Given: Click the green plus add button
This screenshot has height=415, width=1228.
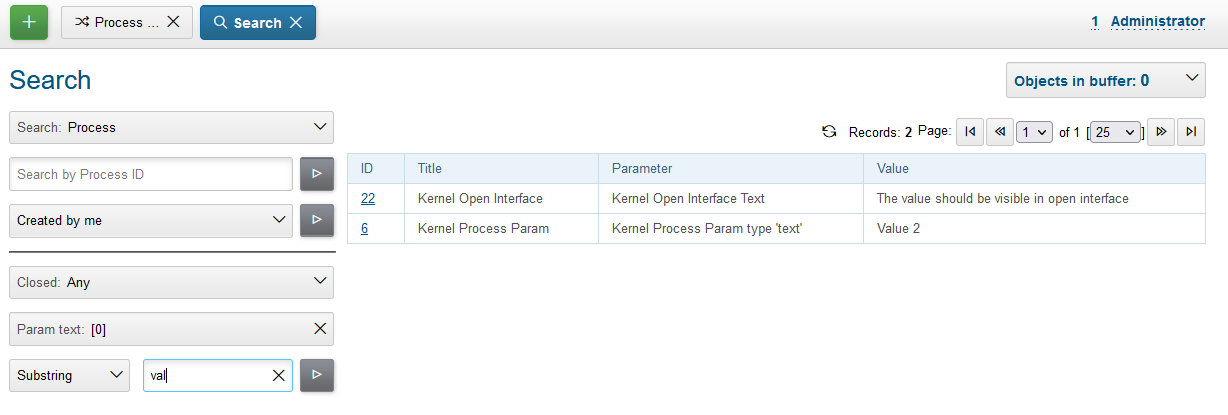Looking at the screenshot, I should pyautogui.click(x=29, y=22).
